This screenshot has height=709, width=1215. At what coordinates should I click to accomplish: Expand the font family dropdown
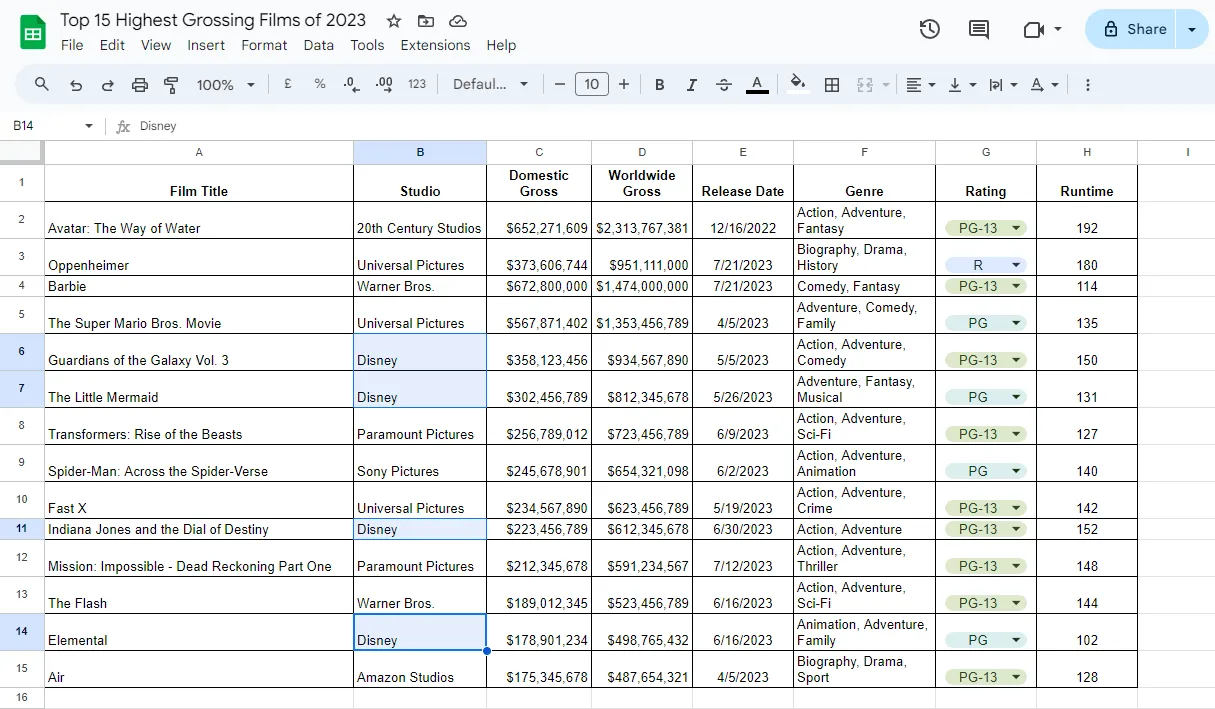(523, 85)
